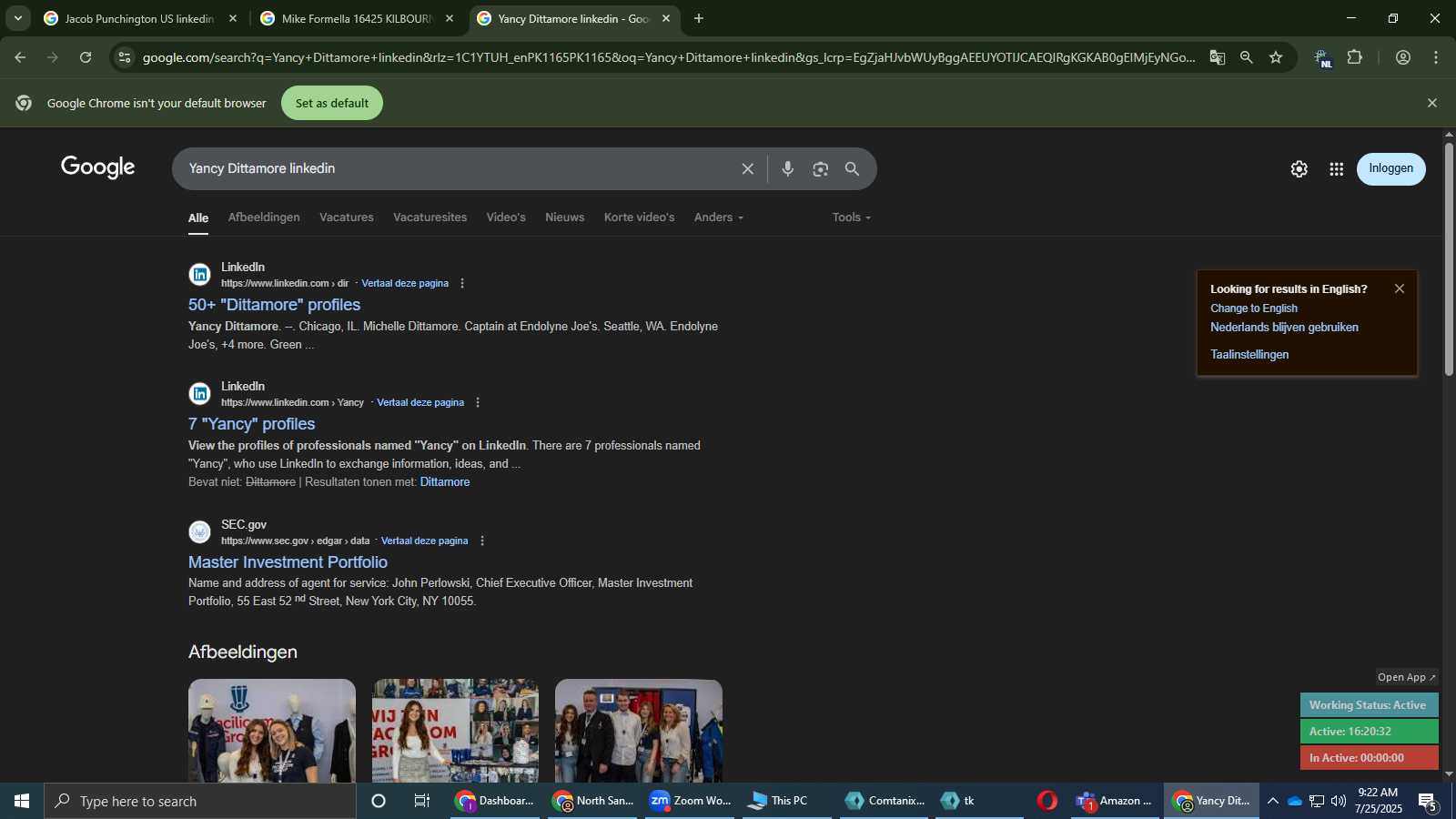Click the Inloggen sign-in button
Viewport: 1456px width, 819px height.
pyautogui.click(x=1390, y=168)
